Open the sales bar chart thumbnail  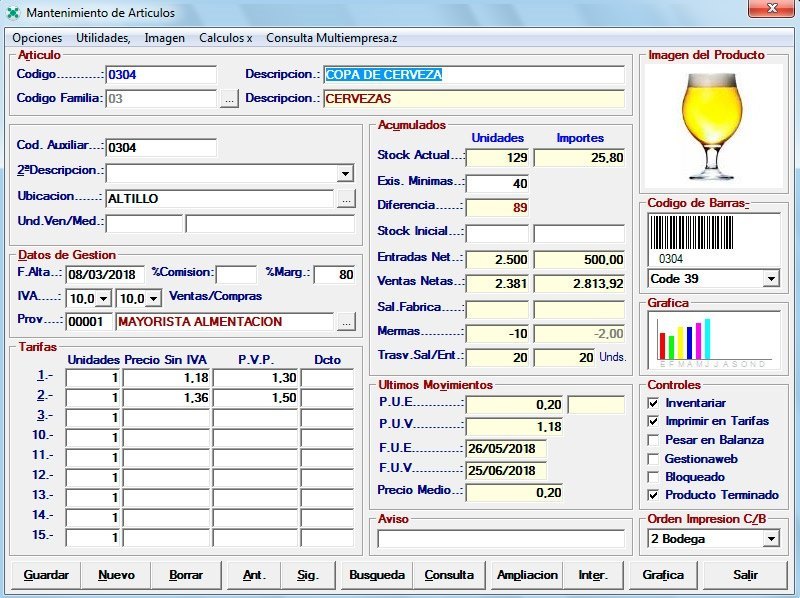713,339
